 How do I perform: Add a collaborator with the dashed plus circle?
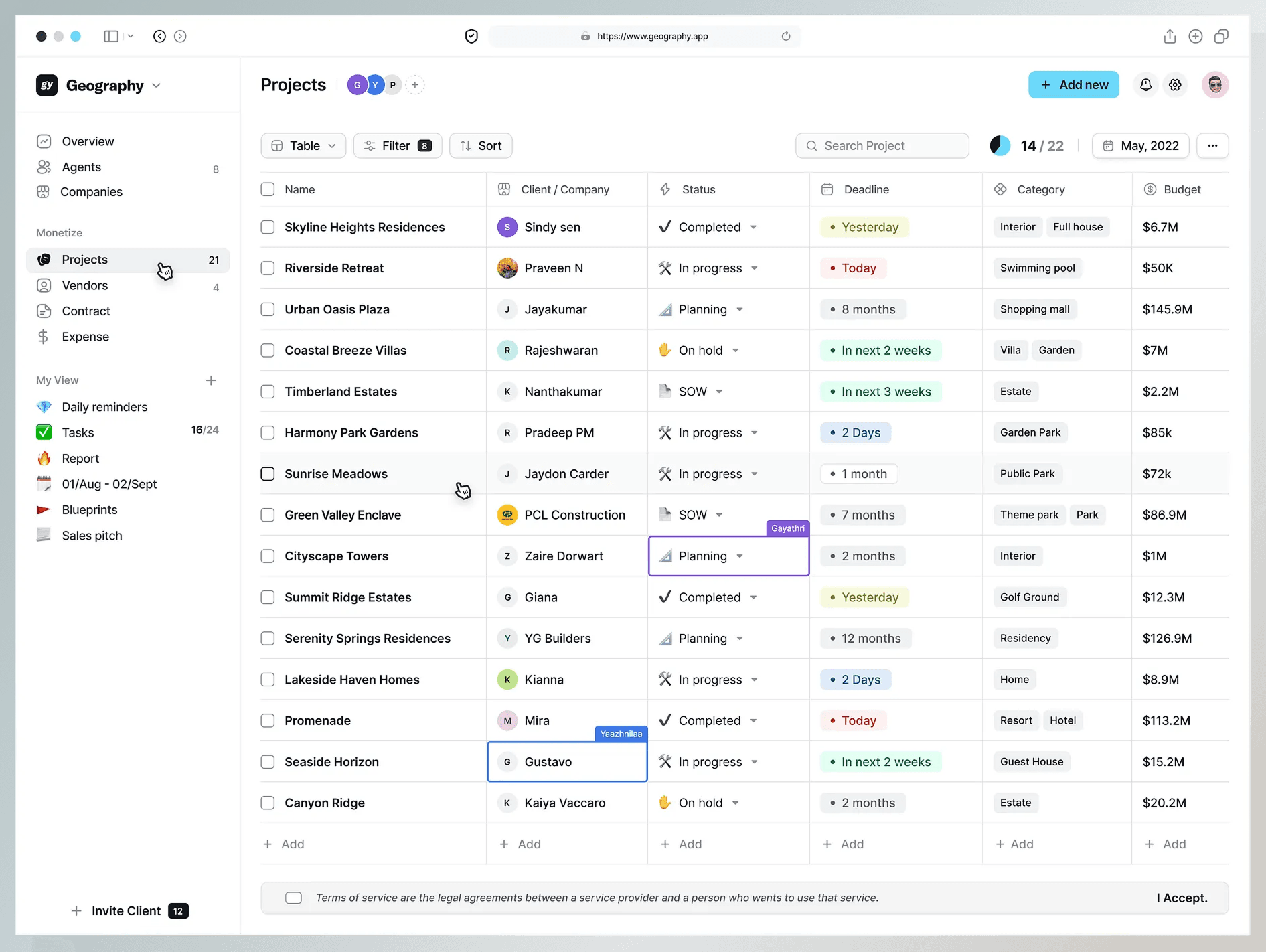tap(415, 85)
